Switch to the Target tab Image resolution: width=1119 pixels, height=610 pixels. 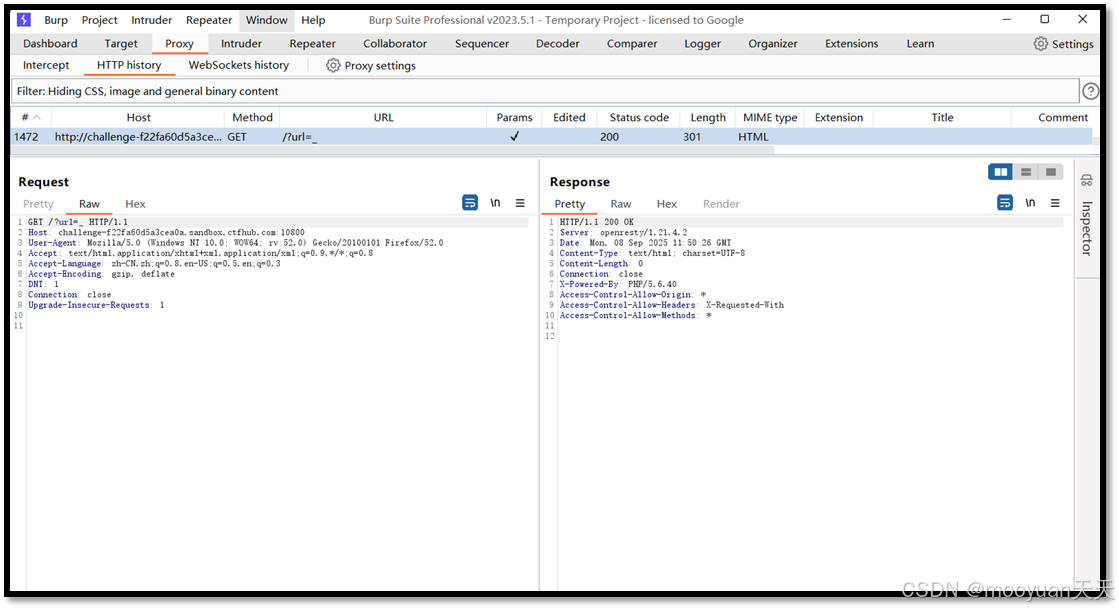[121, 44]
